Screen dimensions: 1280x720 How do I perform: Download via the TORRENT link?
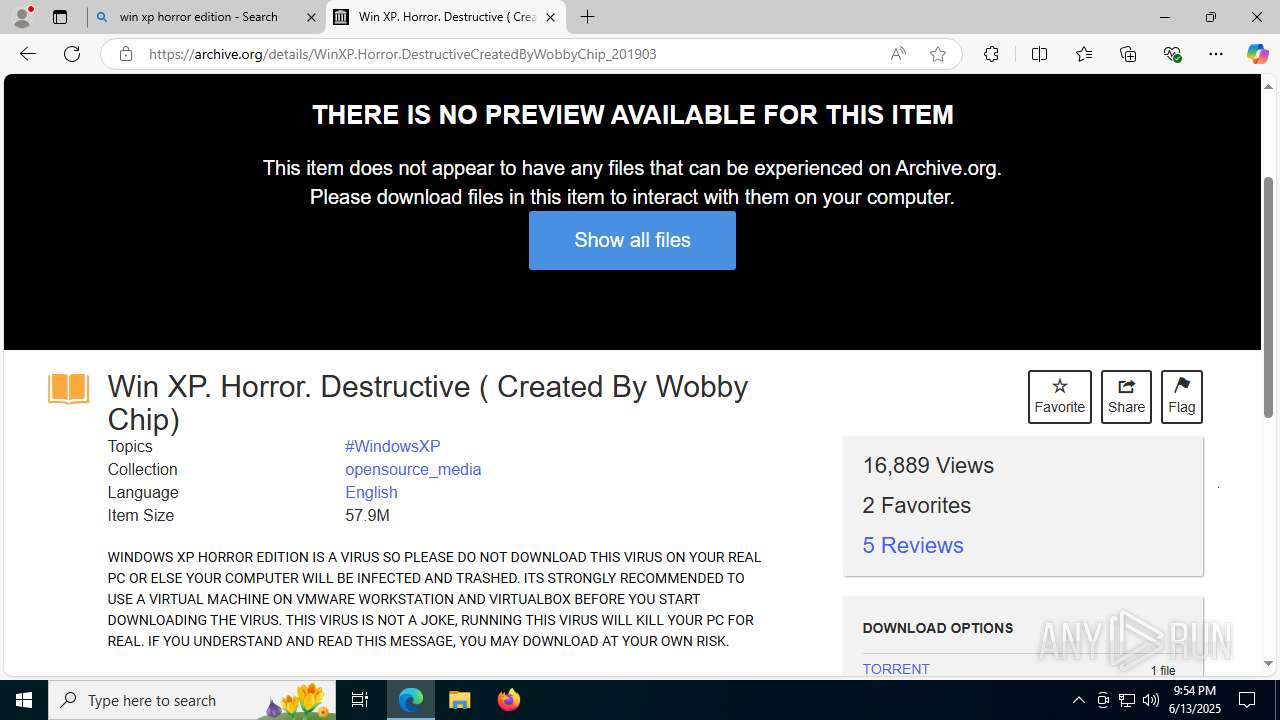click(896, 669)
